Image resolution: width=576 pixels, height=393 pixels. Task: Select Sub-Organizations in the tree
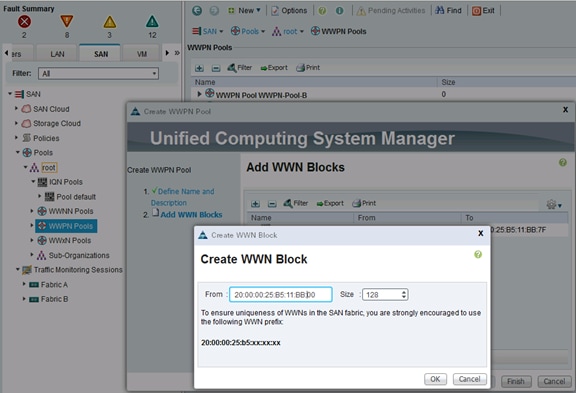click(79, 255)
